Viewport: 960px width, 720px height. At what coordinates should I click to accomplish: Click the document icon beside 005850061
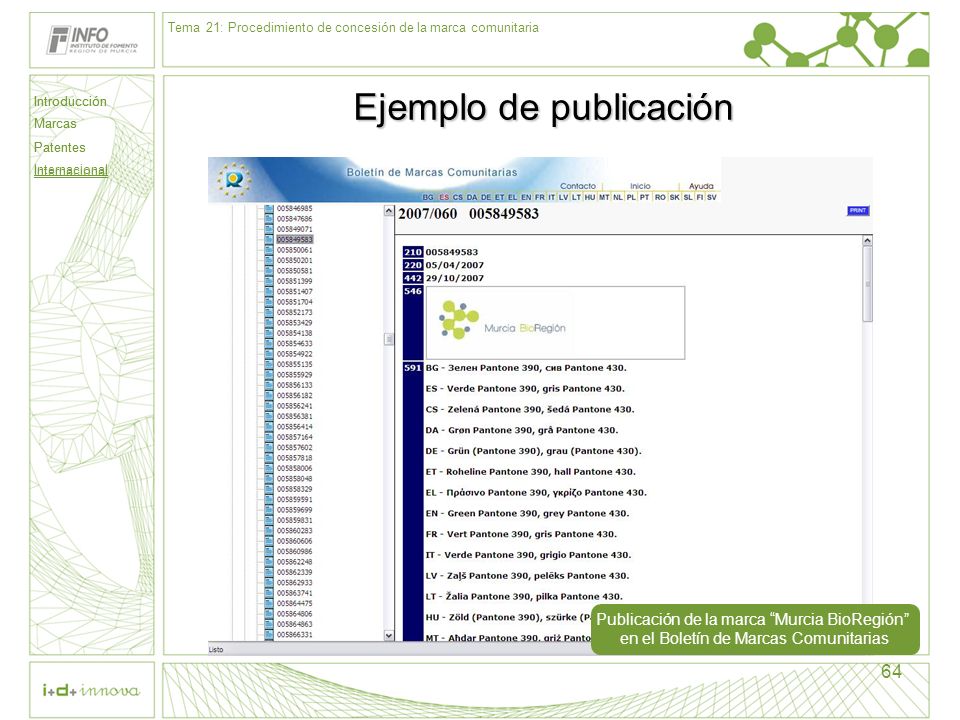269,250
